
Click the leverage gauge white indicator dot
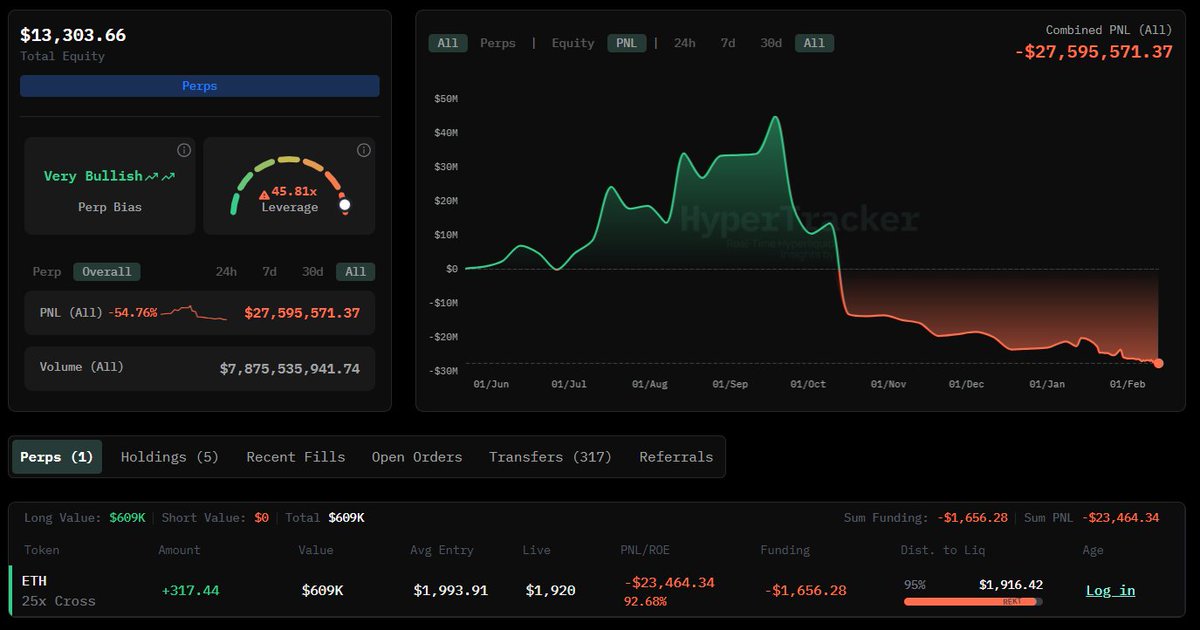[x=345, y=205]
